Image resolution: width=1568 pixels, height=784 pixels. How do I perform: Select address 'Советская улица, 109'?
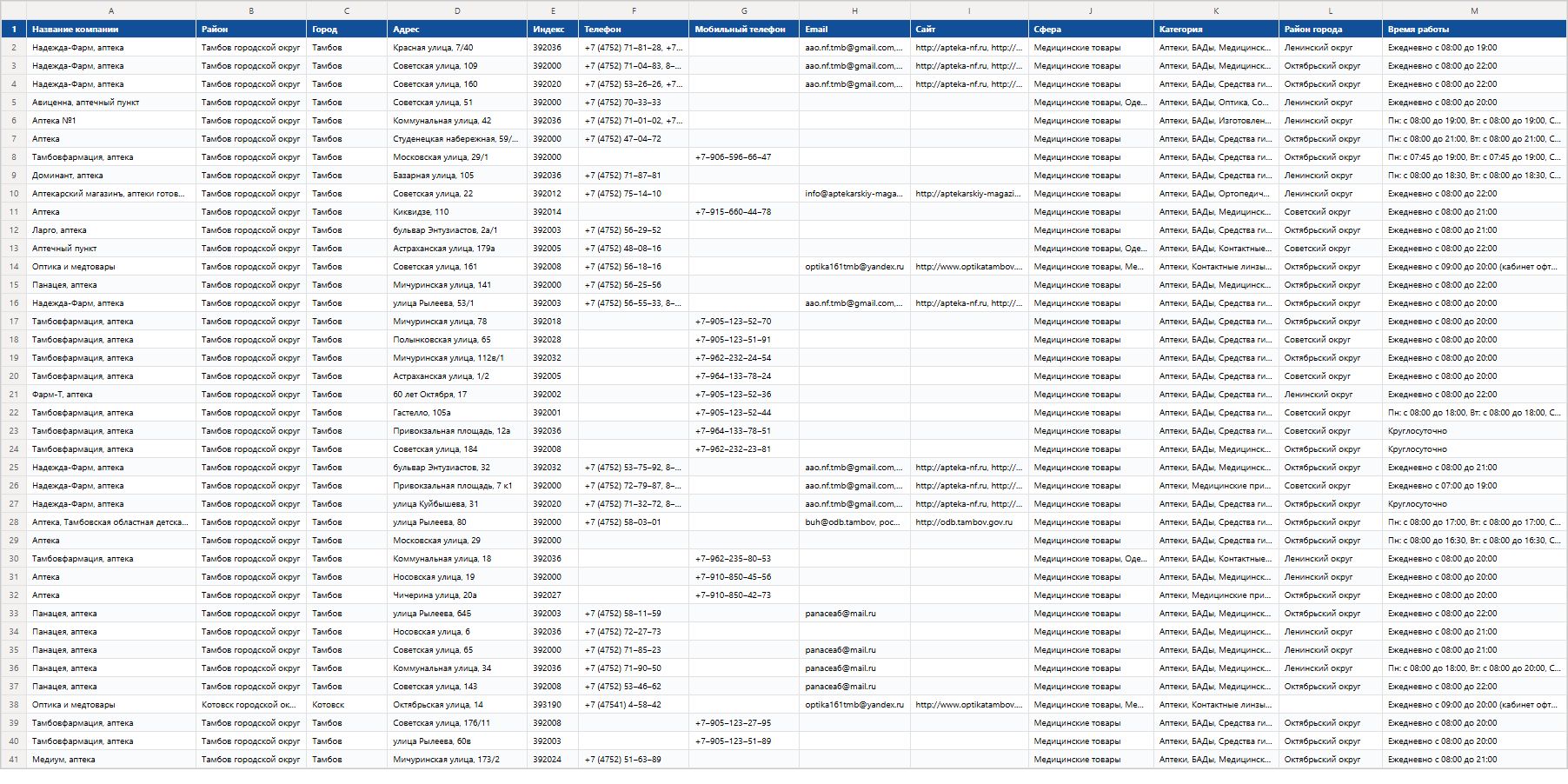[457, 66]
